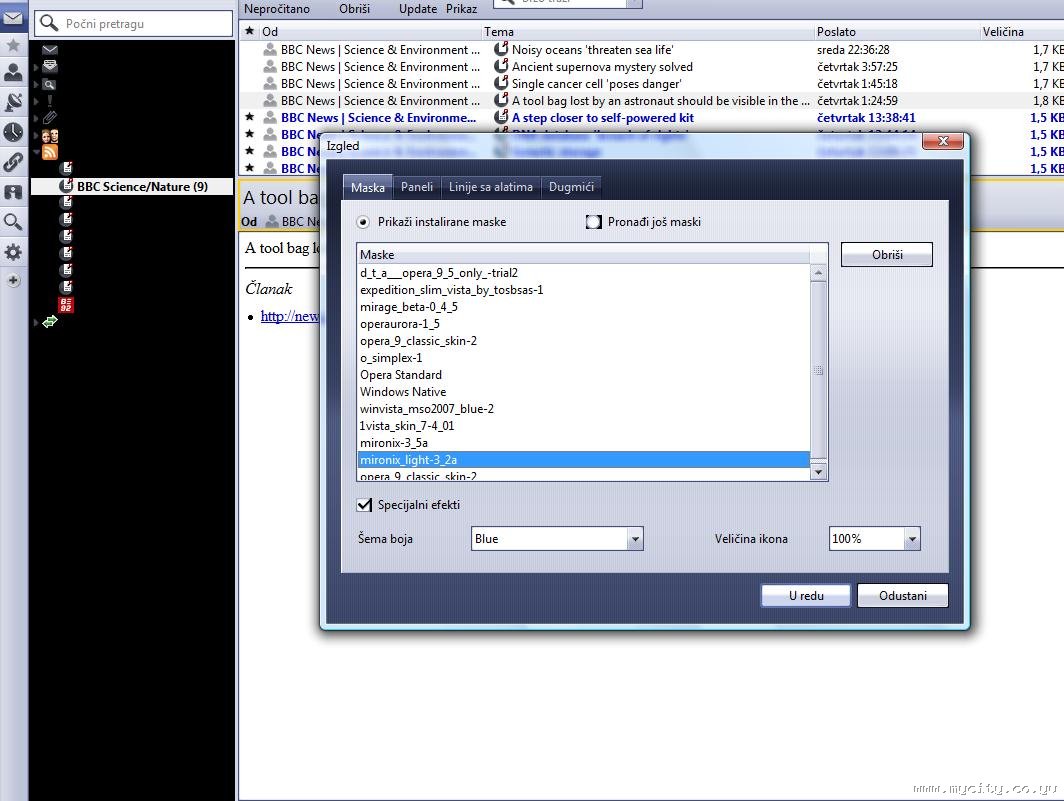
Task: Expand the labels exclamation tree node
Action: 36,101
